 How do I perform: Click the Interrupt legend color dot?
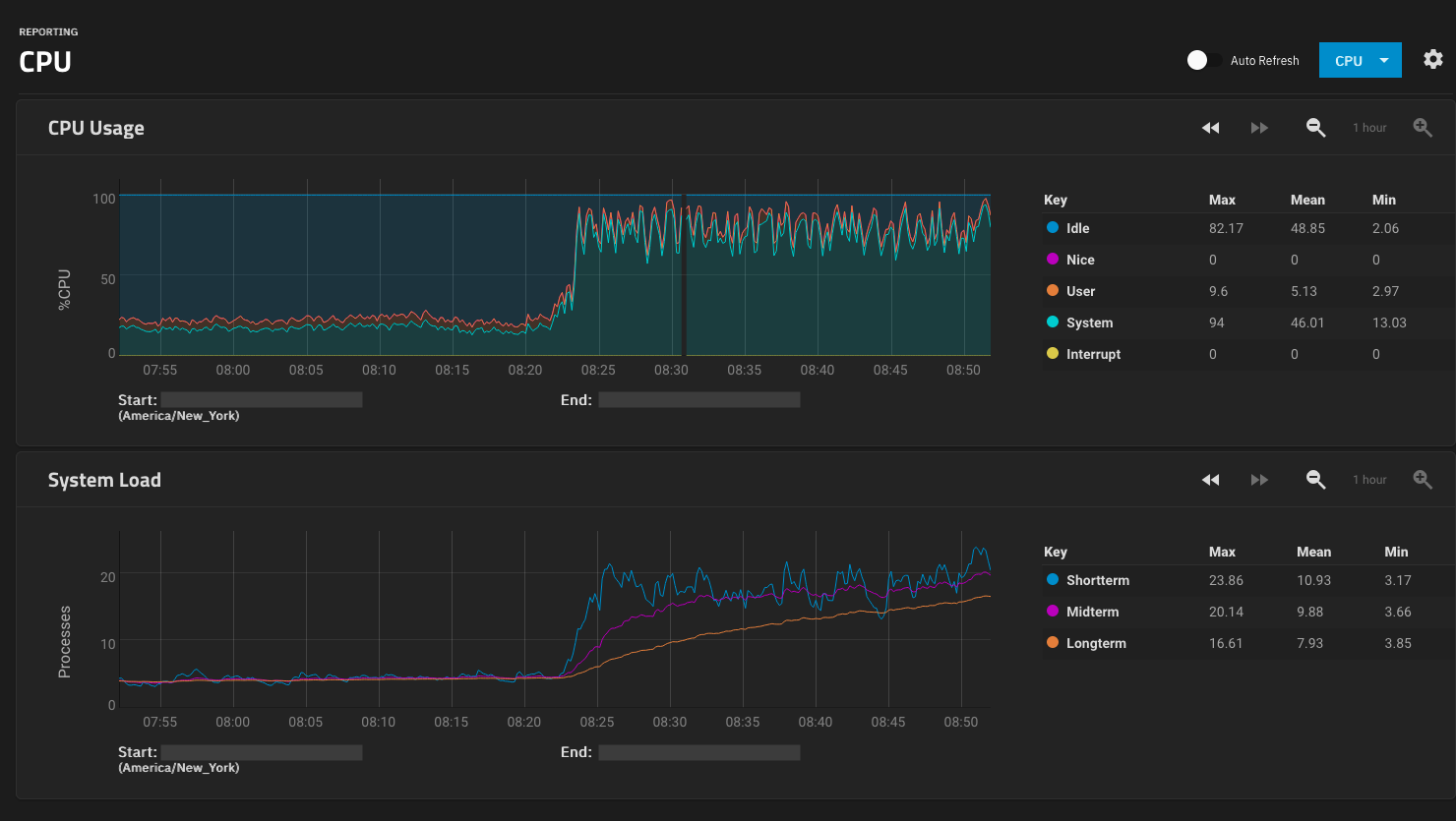click(1053, 353)
